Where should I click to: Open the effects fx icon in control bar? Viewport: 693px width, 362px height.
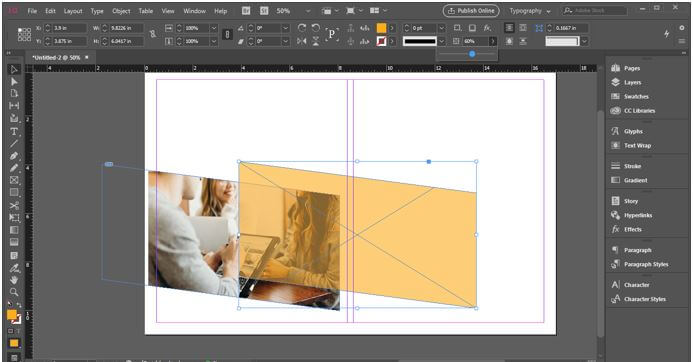[487, 28]
